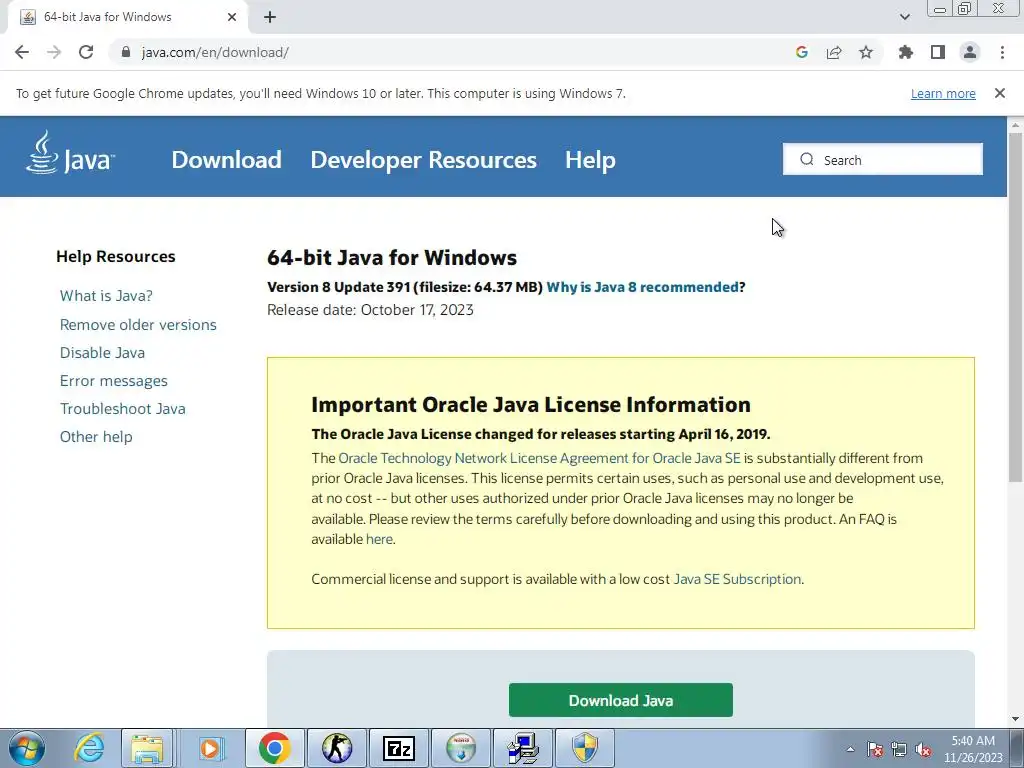Image resolution: width=1024 pixels, height=768 pixels.
Task: Click the search magnifier icon
Action: coord(807,159)
